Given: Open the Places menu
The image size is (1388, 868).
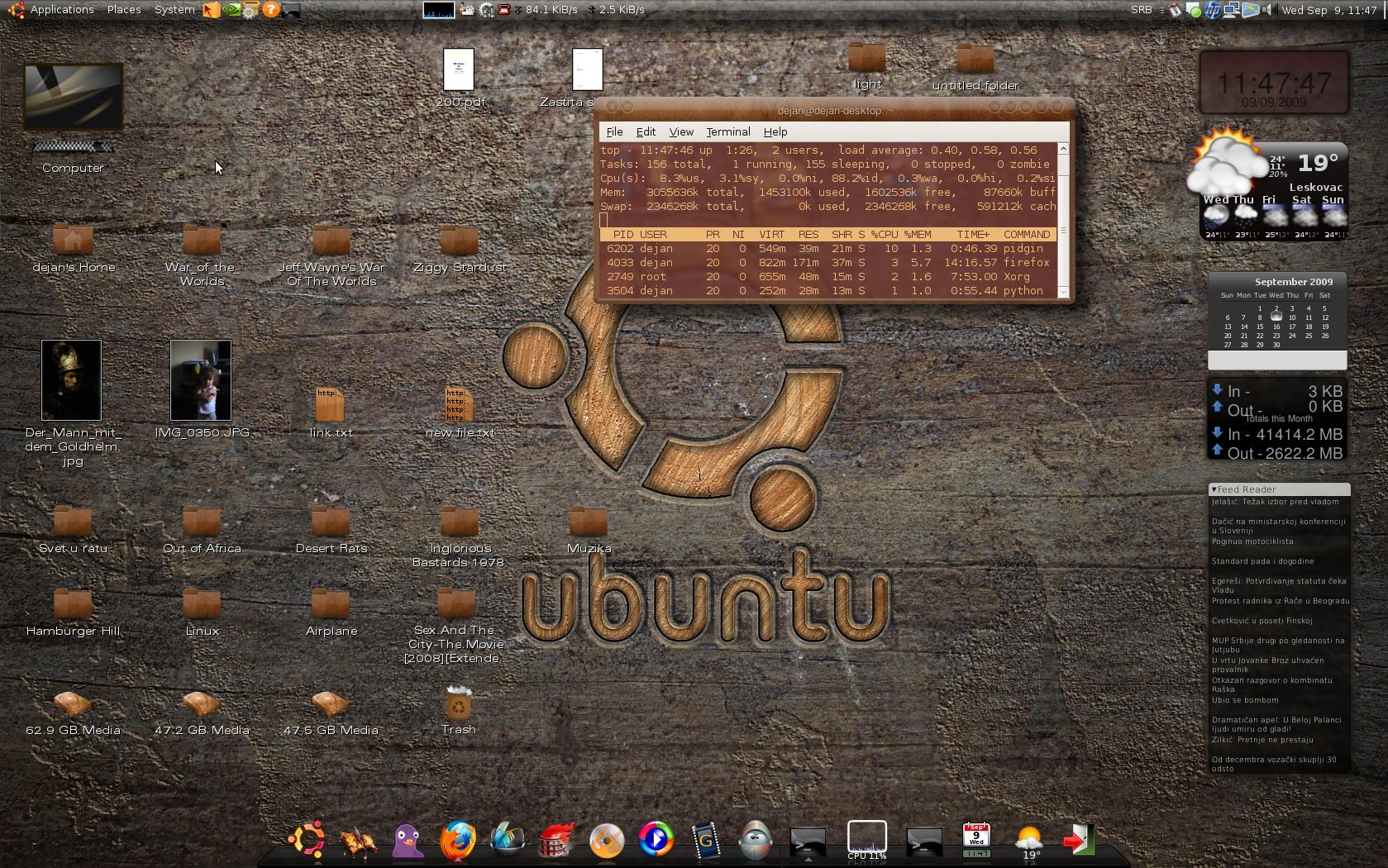Looking at the screenshot, I should 124,10.
